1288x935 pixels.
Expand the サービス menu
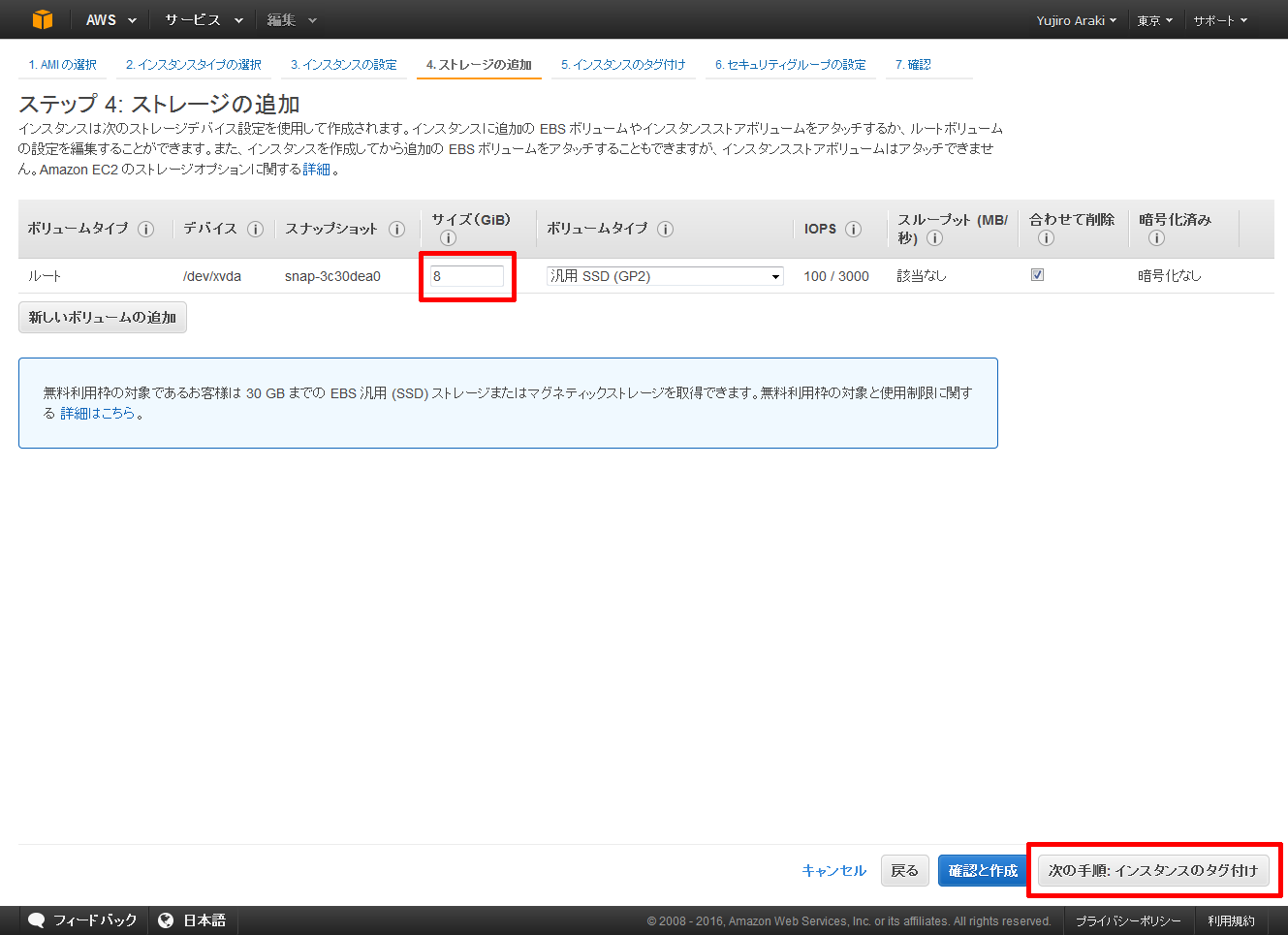[203, 19]
